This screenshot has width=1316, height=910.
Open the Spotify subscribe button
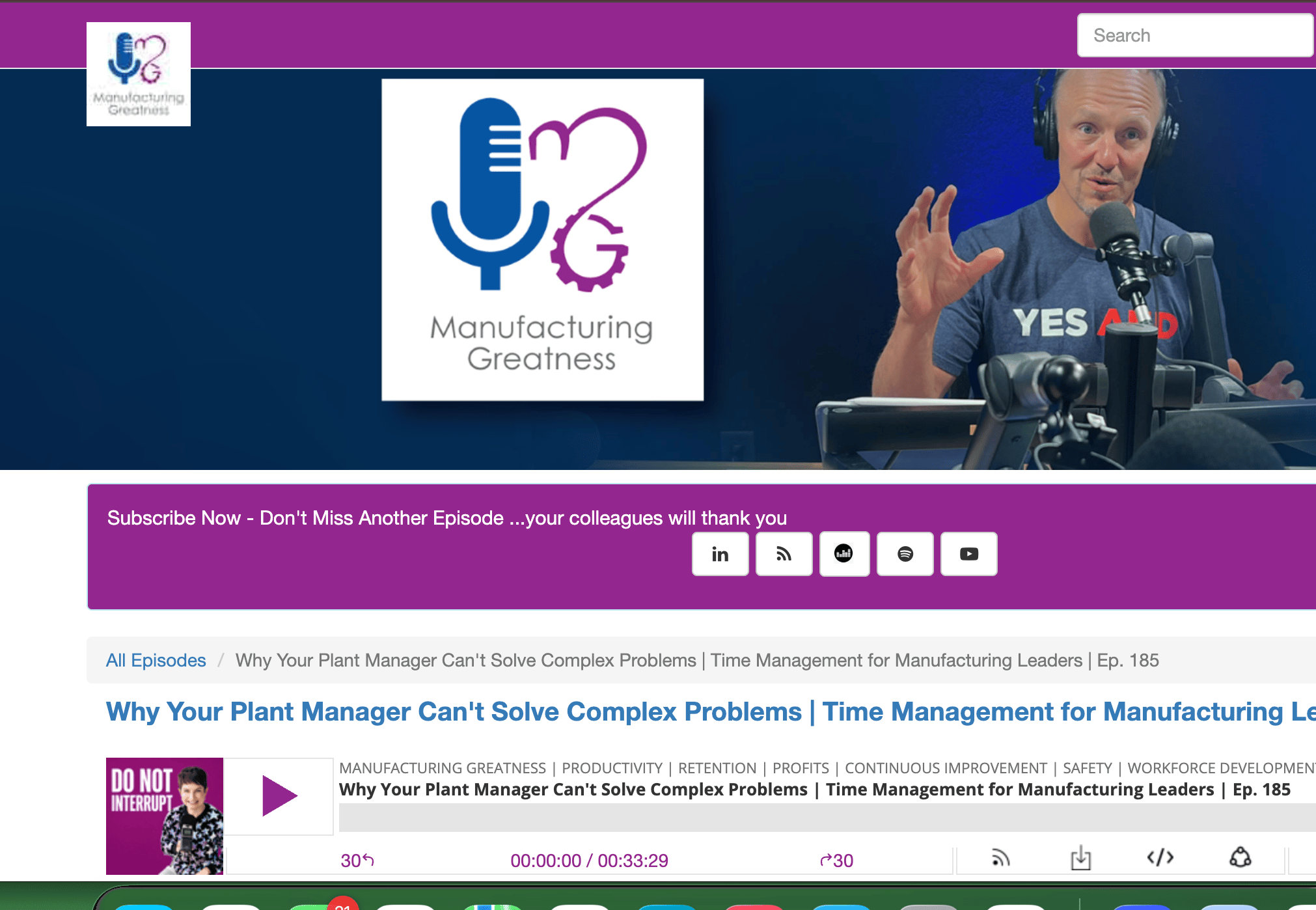(905, 554)
